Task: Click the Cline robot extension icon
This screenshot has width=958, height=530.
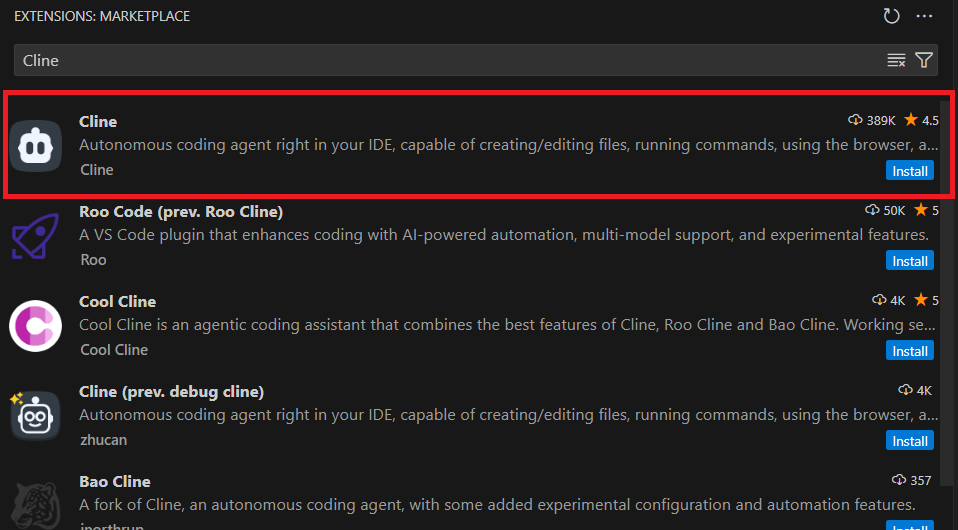Action: pos(35,146)
